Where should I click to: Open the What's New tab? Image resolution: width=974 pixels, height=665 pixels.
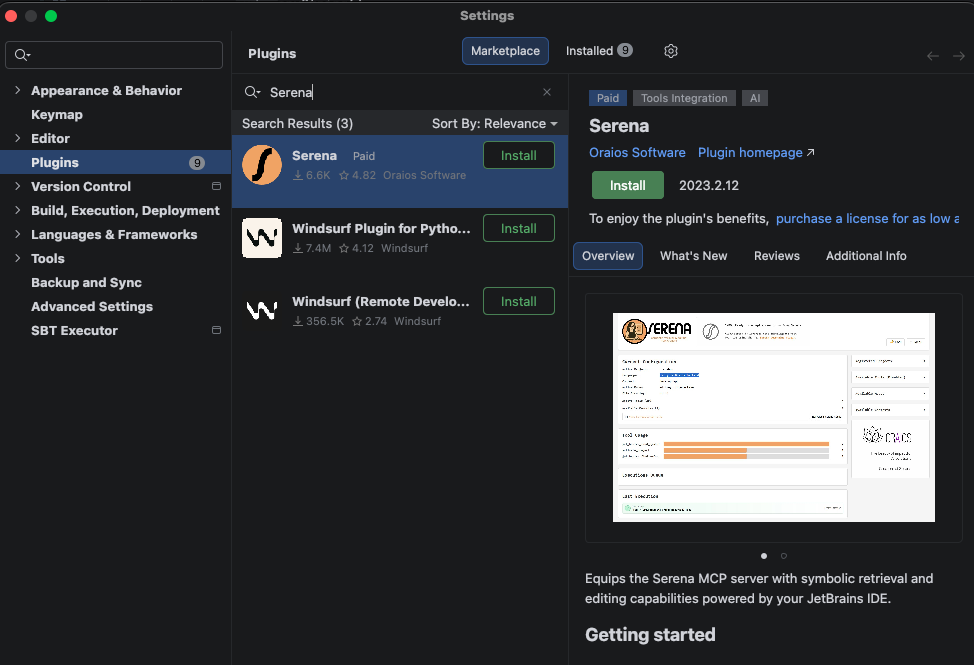(x=693, y=256)
